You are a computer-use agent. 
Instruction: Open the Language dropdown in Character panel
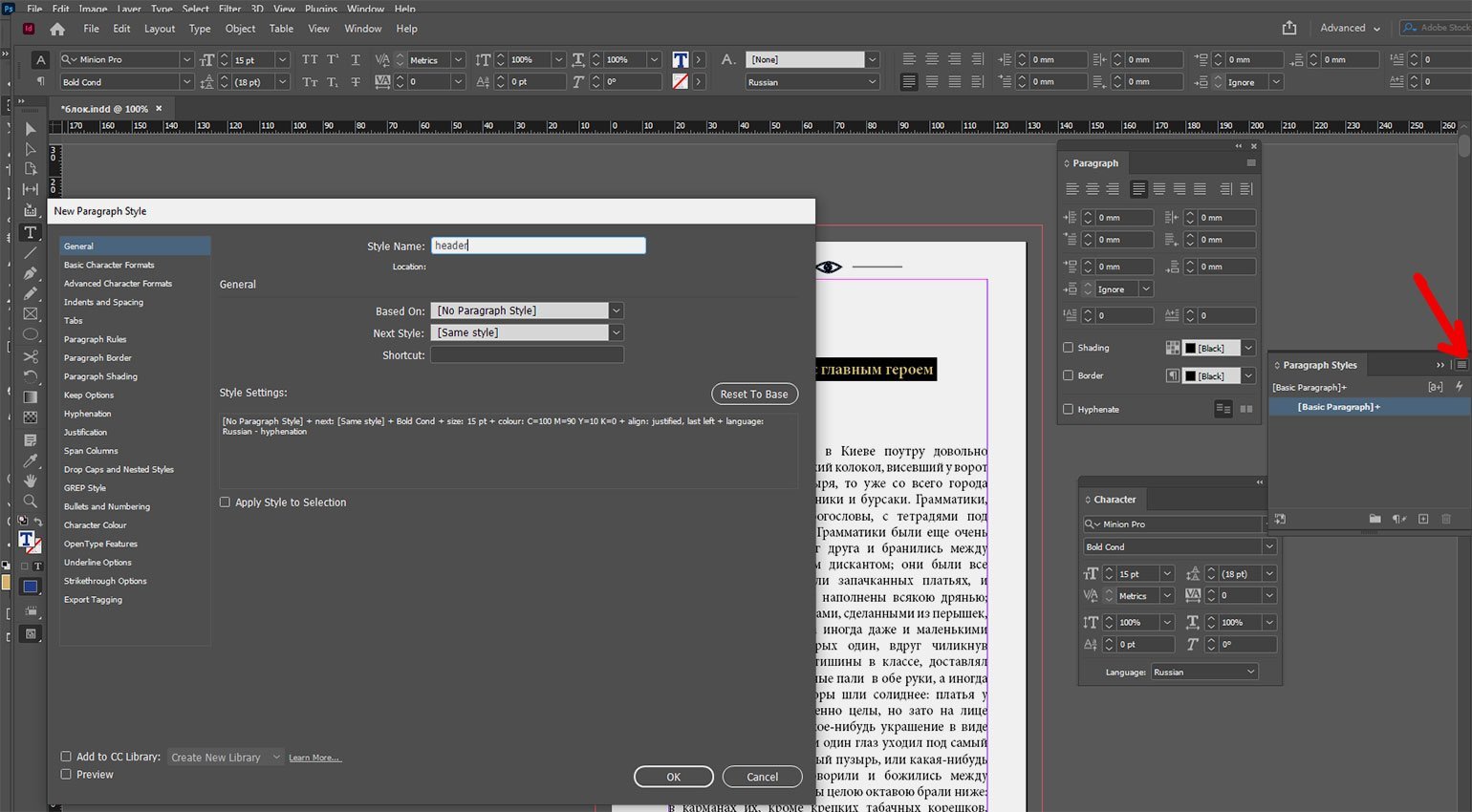[1204, 673]
